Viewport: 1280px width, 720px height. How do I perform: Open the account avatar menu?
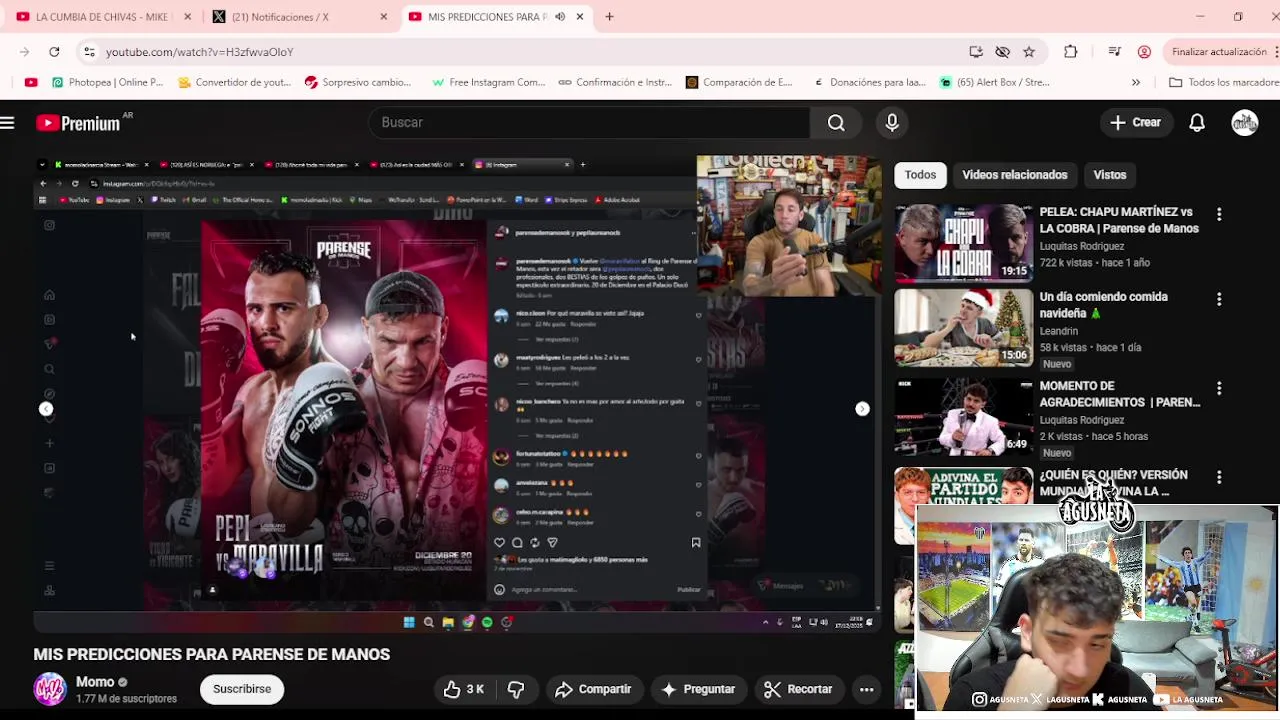[1245, 122]
